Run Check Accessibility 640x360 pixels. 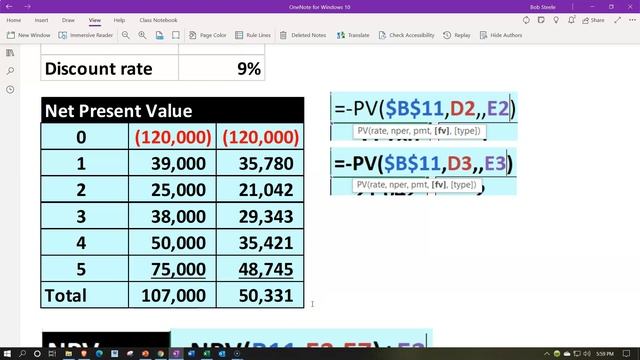[x=407, y=35]
